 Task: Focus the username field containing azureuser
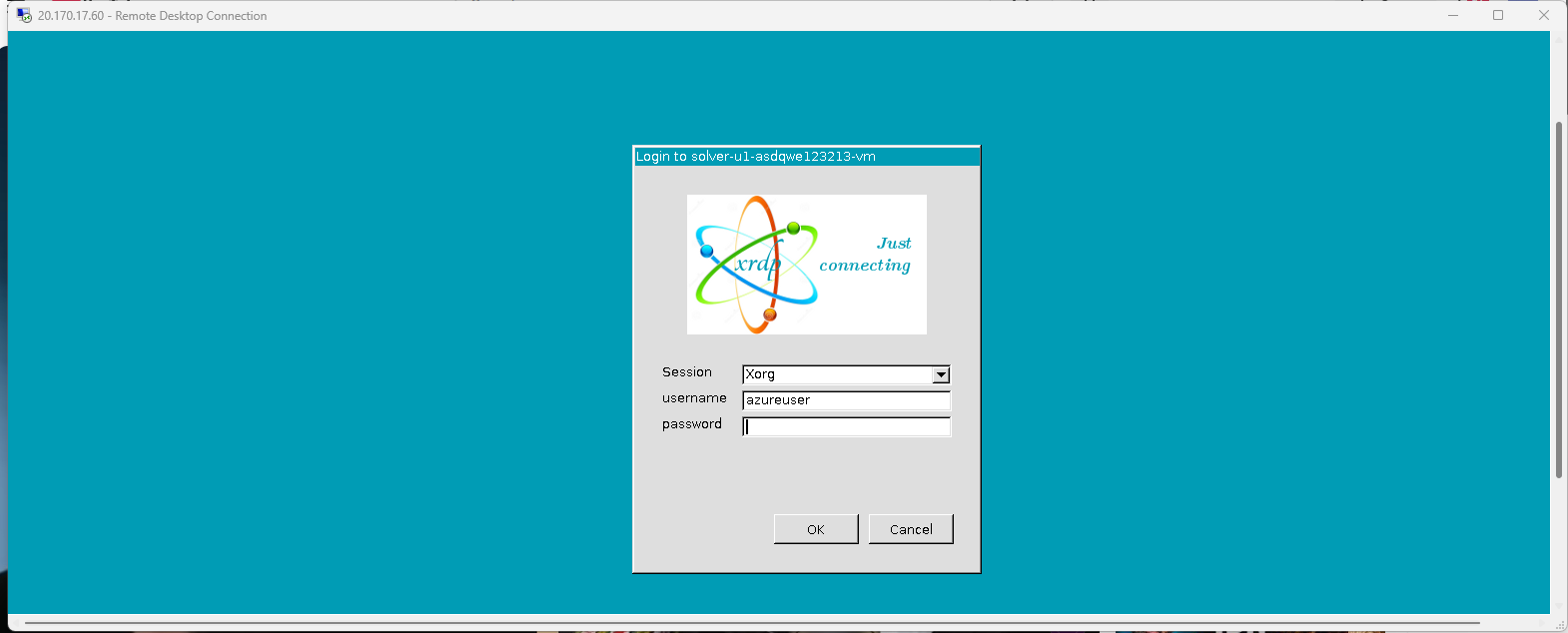846,400
